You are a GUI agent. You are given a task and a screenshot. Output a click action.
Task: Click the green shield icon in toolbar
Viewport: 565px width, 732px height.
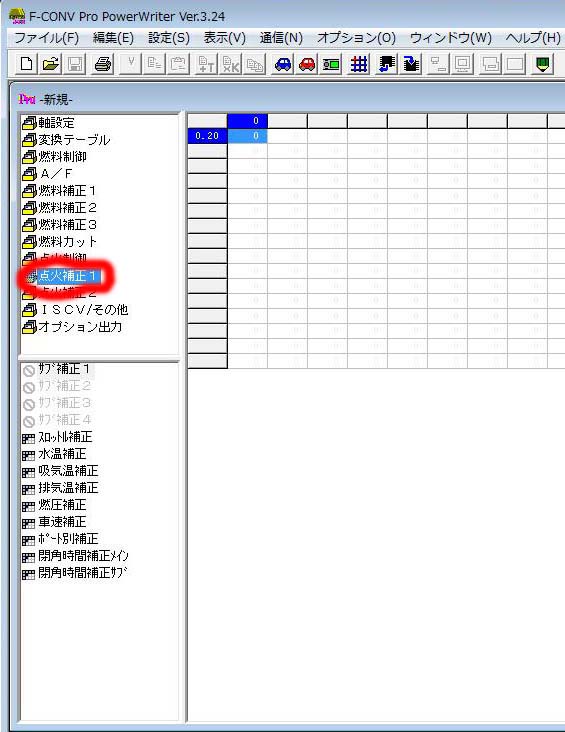(x=542, y=64)
